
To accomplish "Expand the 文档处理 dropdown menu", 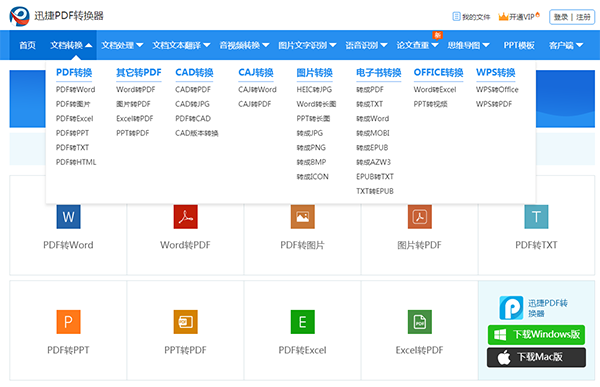I will 122,45.
